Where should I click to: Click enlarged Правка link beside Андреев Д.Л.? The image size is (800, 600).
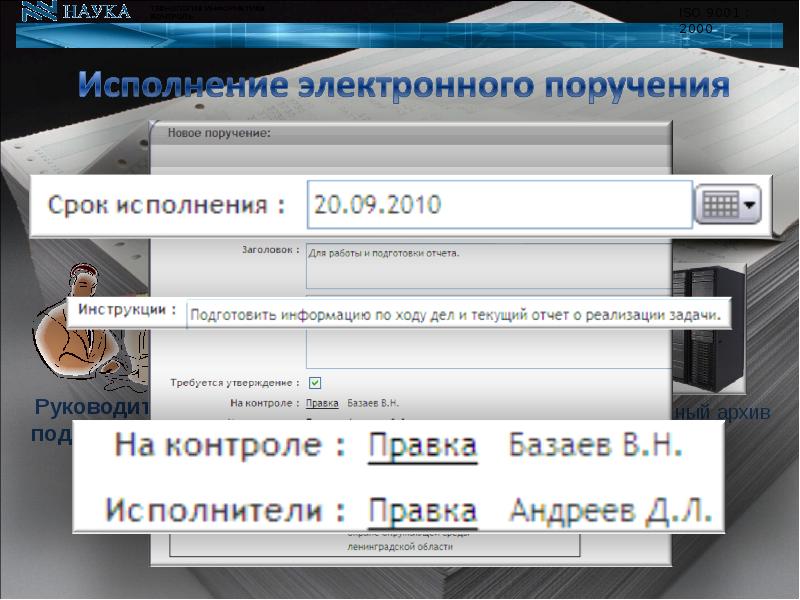422,511
